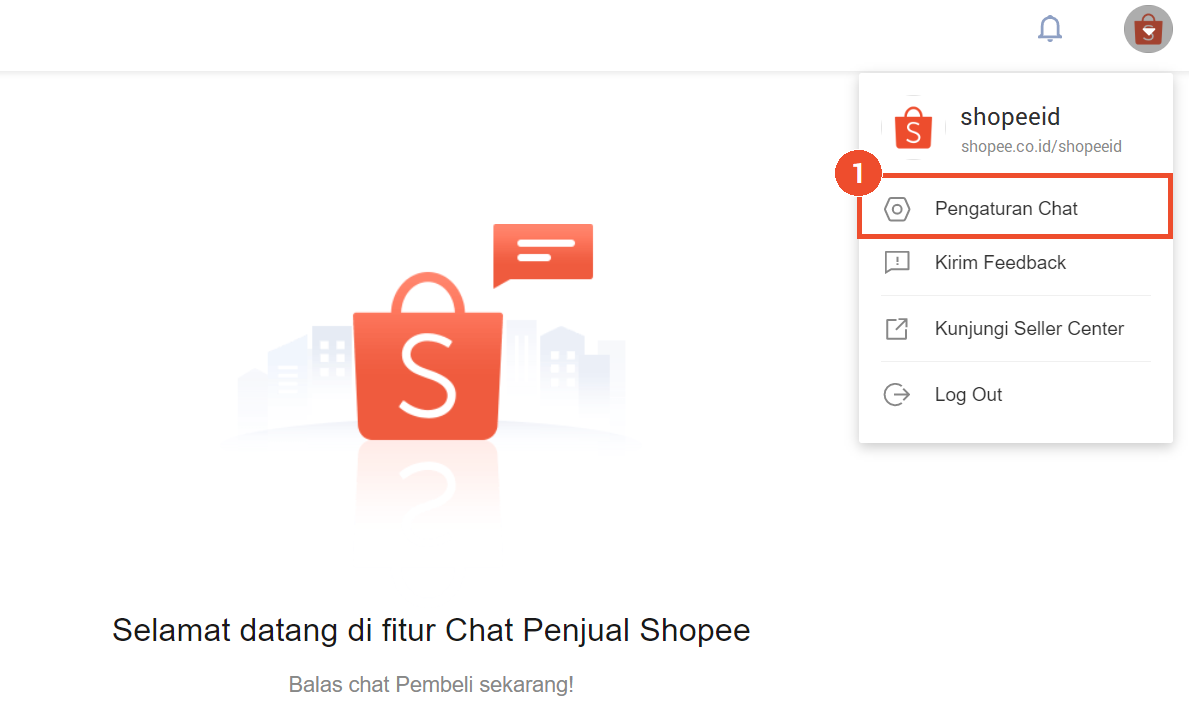Open the profile avatar dropdown
This screenshot has width=1189, height=717.
1148,29
